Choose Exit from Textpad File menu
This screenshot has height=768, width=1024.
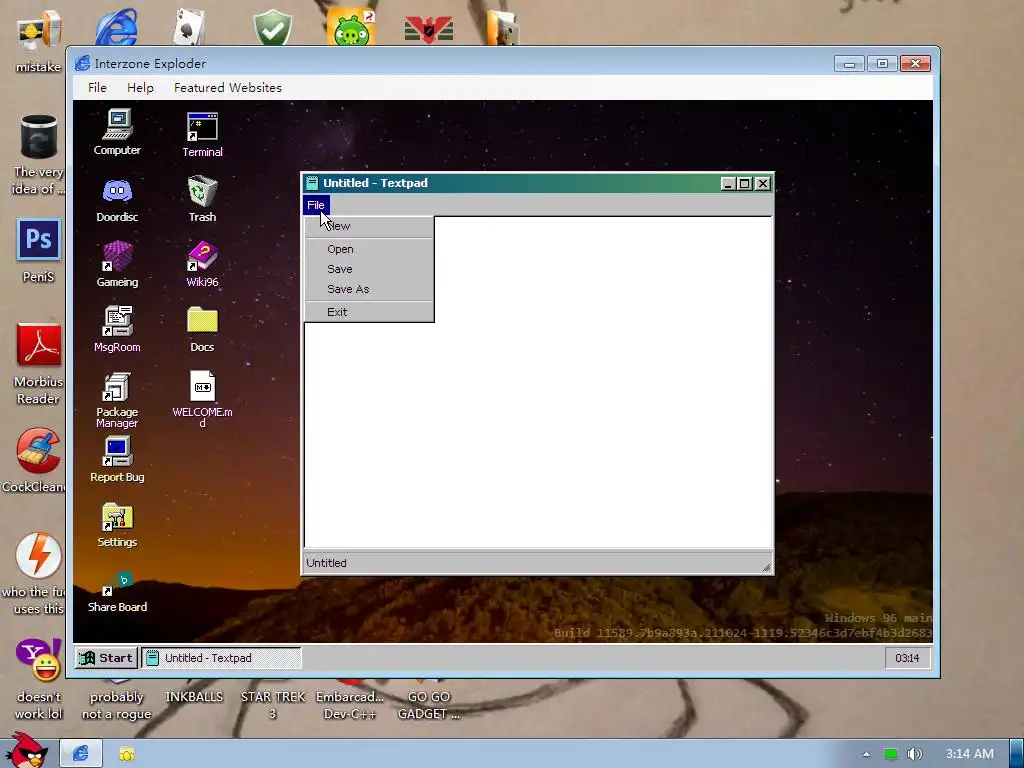(369, 312)
